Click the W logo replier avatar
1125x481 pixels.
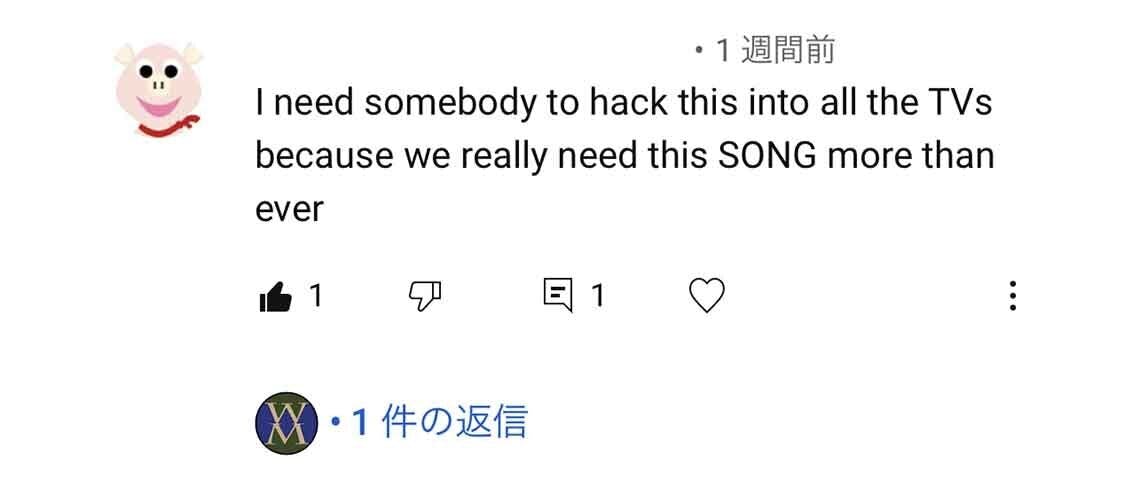[286, 422]
